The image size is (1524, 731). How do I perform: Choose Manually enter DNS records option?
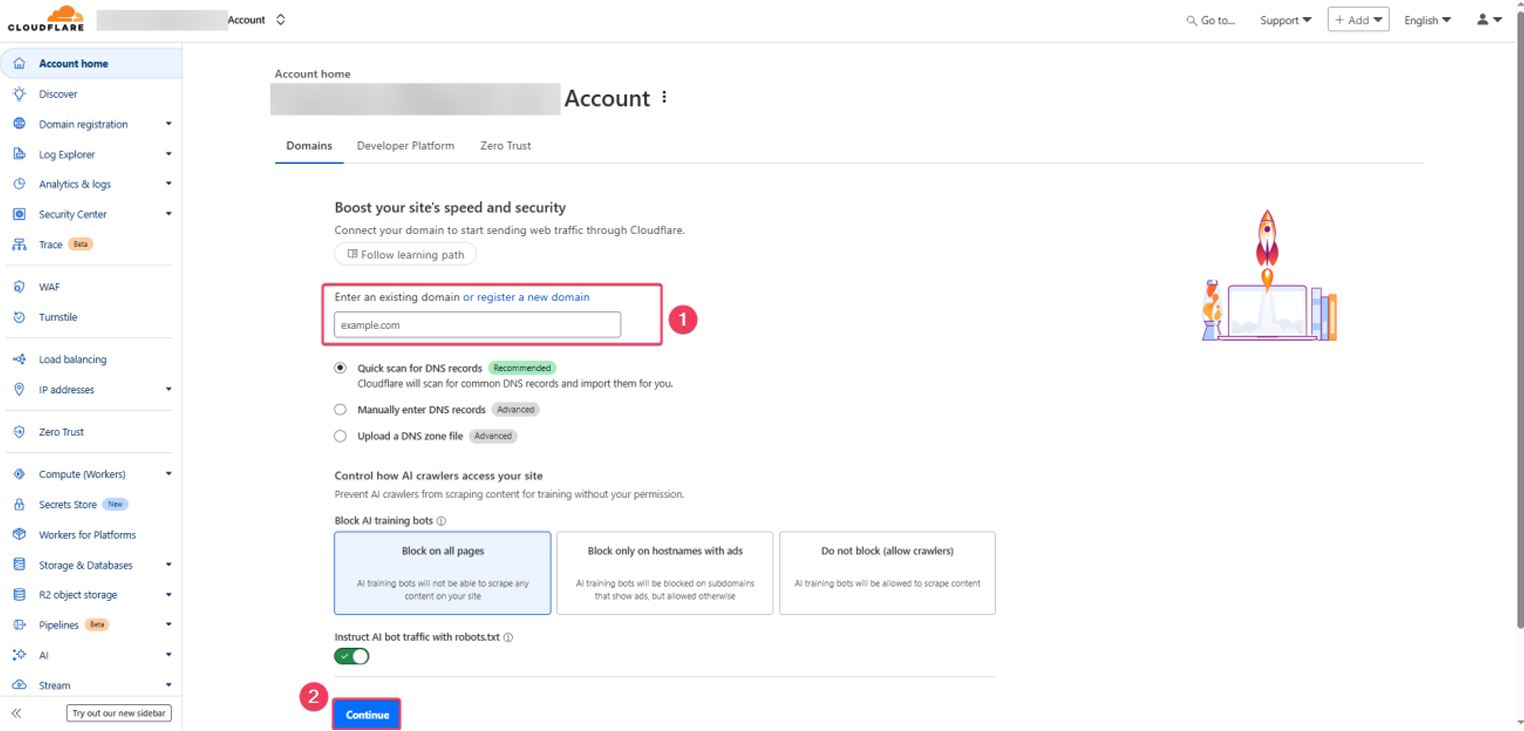pyautogui.click(x=340, y=409)
